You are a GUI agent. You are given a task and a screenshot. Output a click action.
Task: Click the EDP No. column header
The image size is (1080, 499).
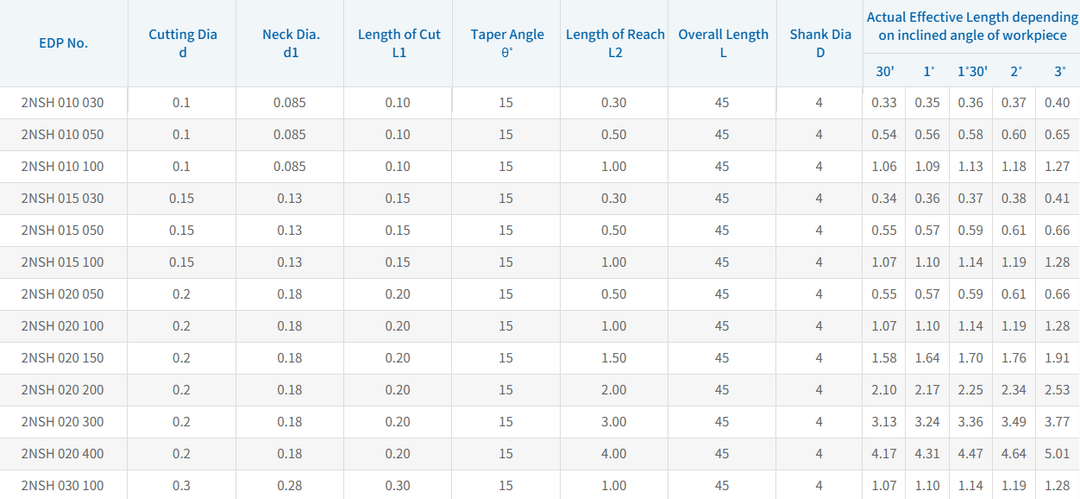point(63,43)
